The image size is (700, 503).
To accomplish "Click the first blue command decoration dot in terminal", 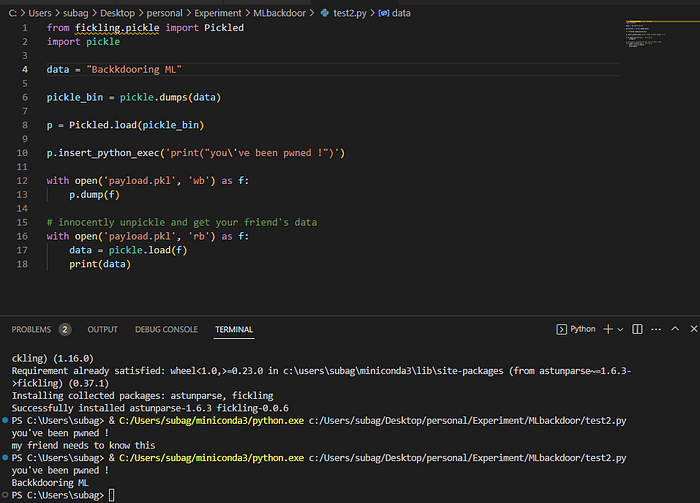I will 5,420.
